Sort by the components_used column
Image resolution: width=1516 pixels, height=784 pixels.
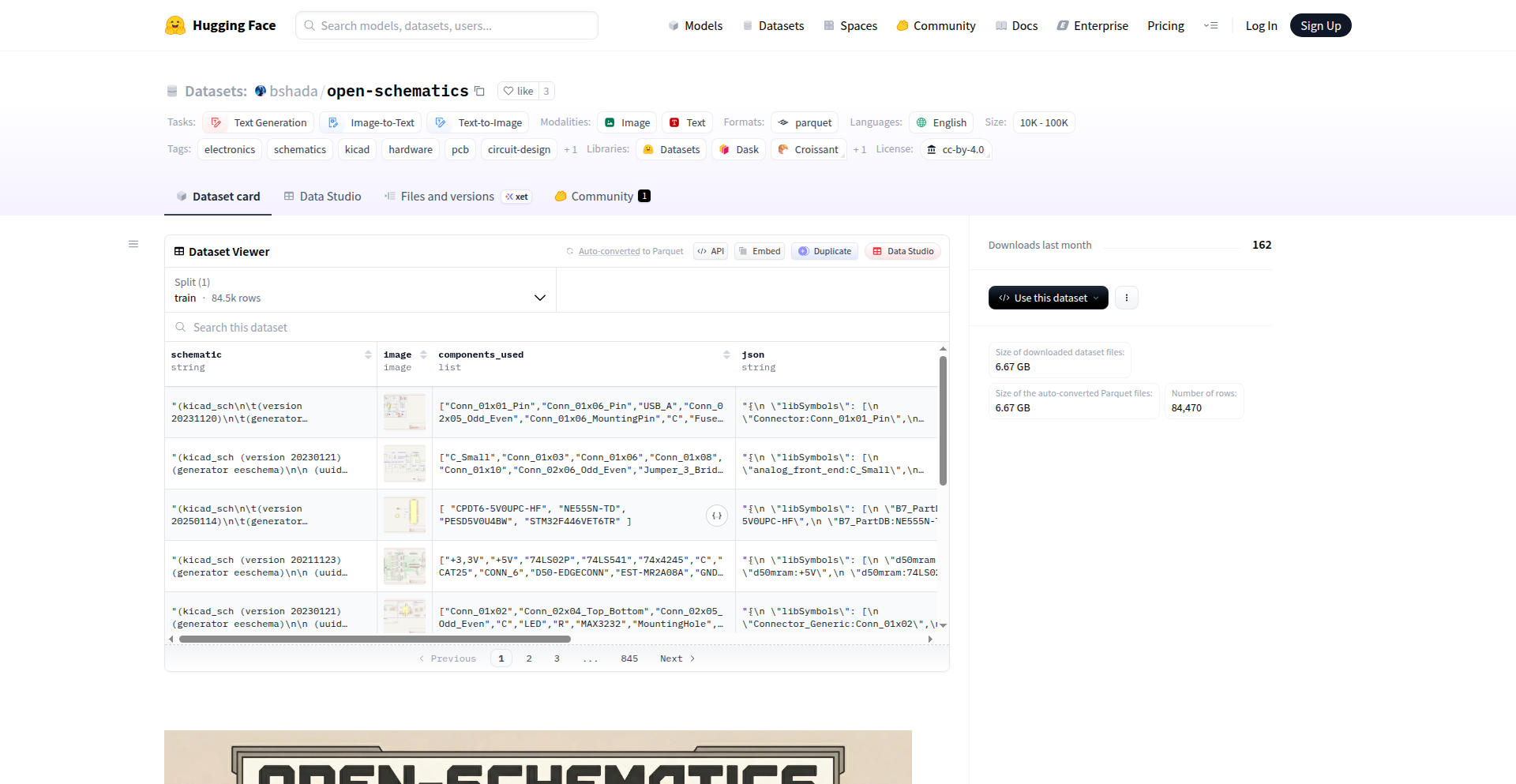pos(726,354)
